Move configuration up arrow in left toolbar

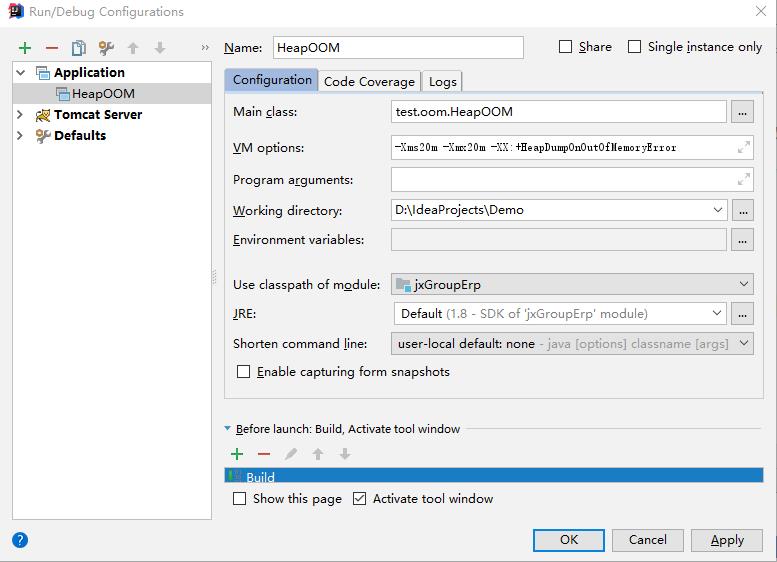(133, 48)
